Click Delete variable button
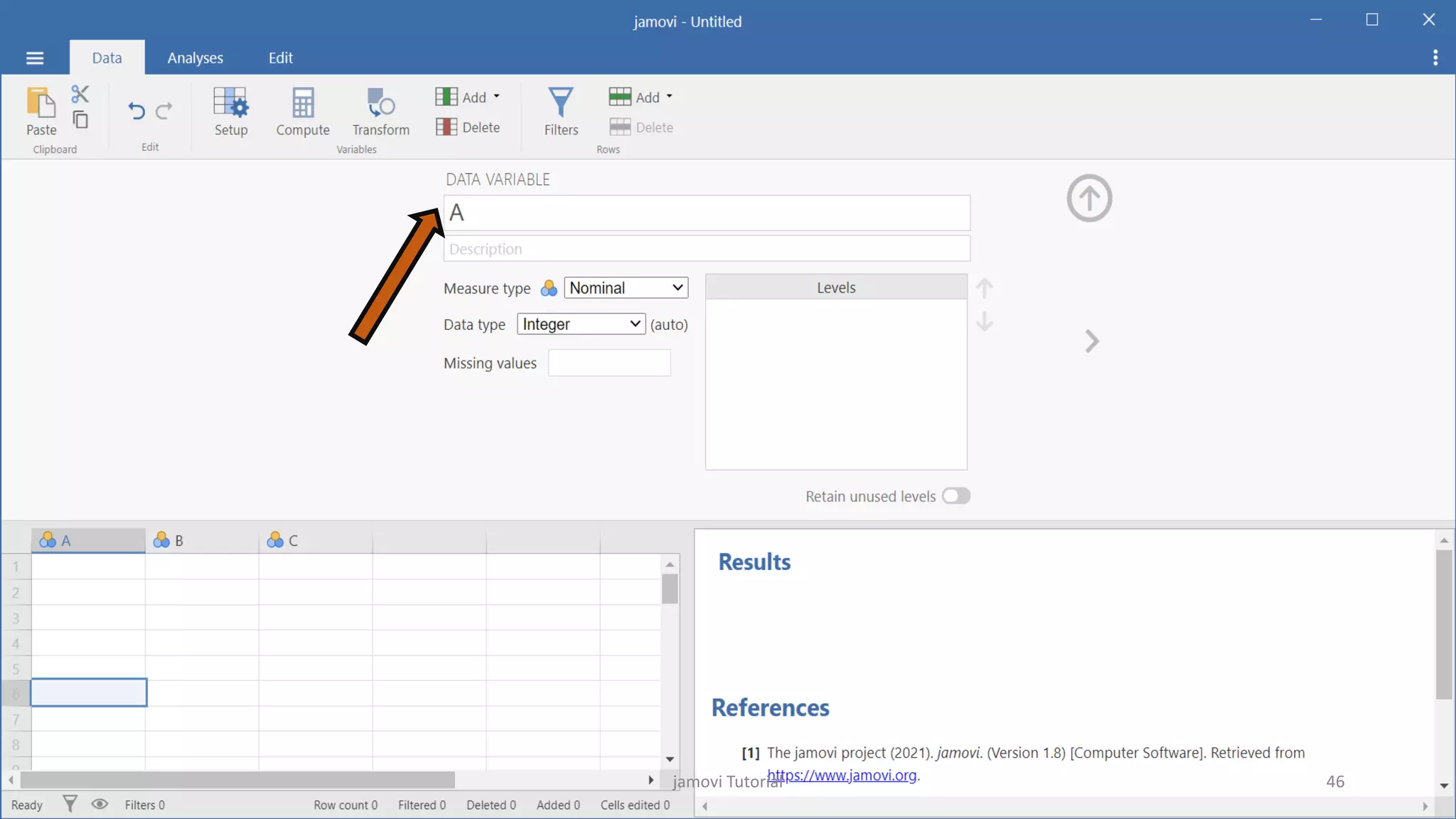The width and height of the screenshot is (1456, 819). click(x=468, y=127)
